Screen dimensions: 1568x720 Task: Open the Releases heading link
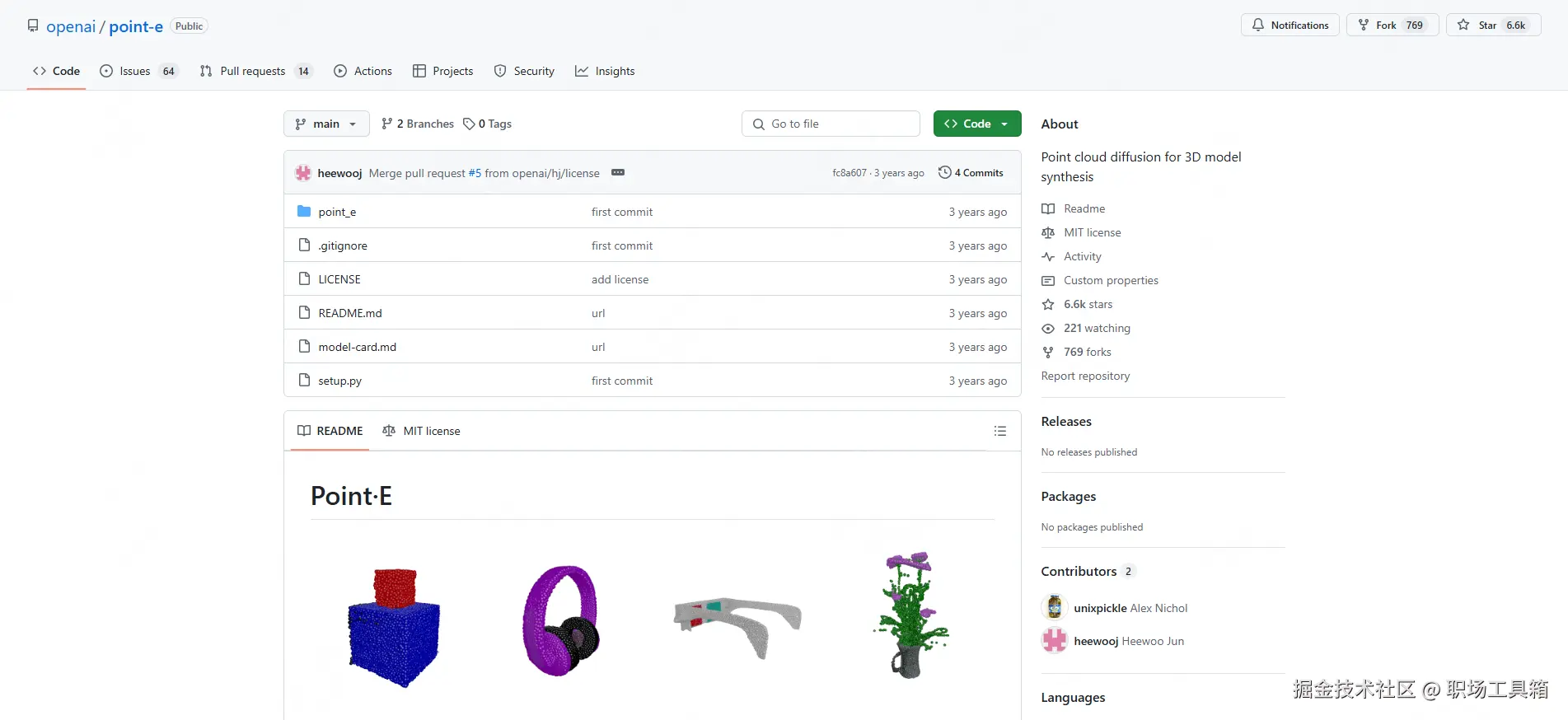click(1066, 421)
